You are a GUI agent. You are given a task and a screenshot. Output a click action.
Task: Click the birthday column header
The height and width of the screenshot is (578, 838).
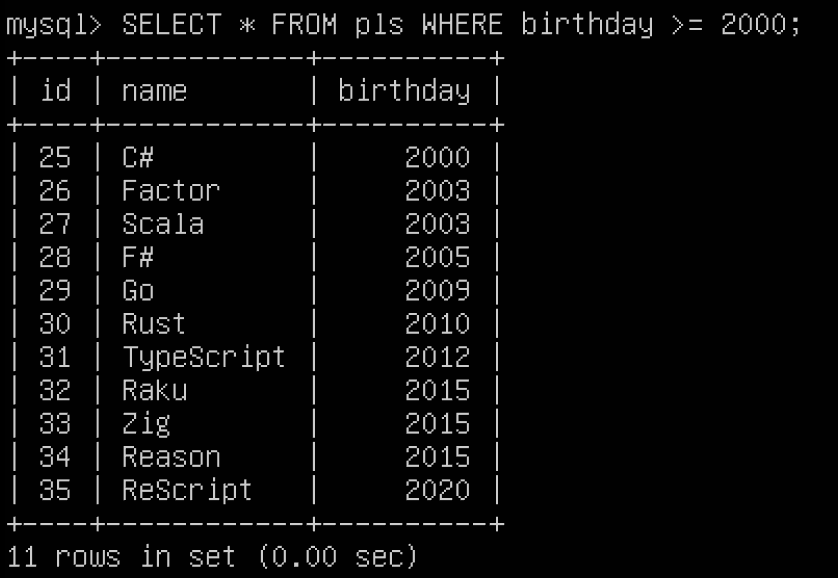[403, 91]
